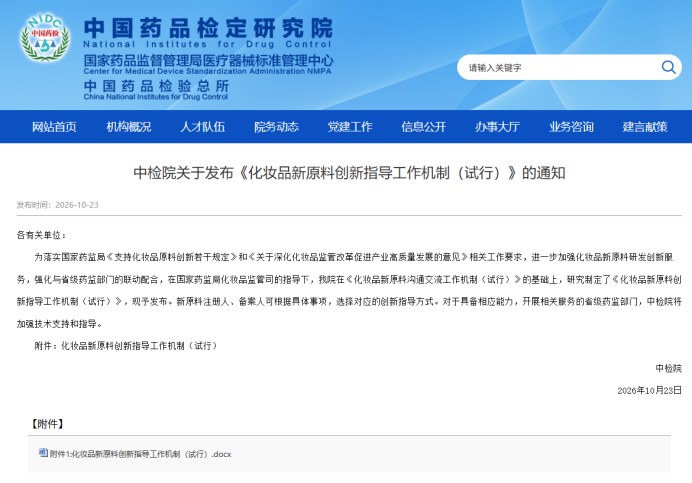The width and height of the screenshot is (692, 483).
Task: Open the 建言献策 menu item
Action: [x=645, y=127]
